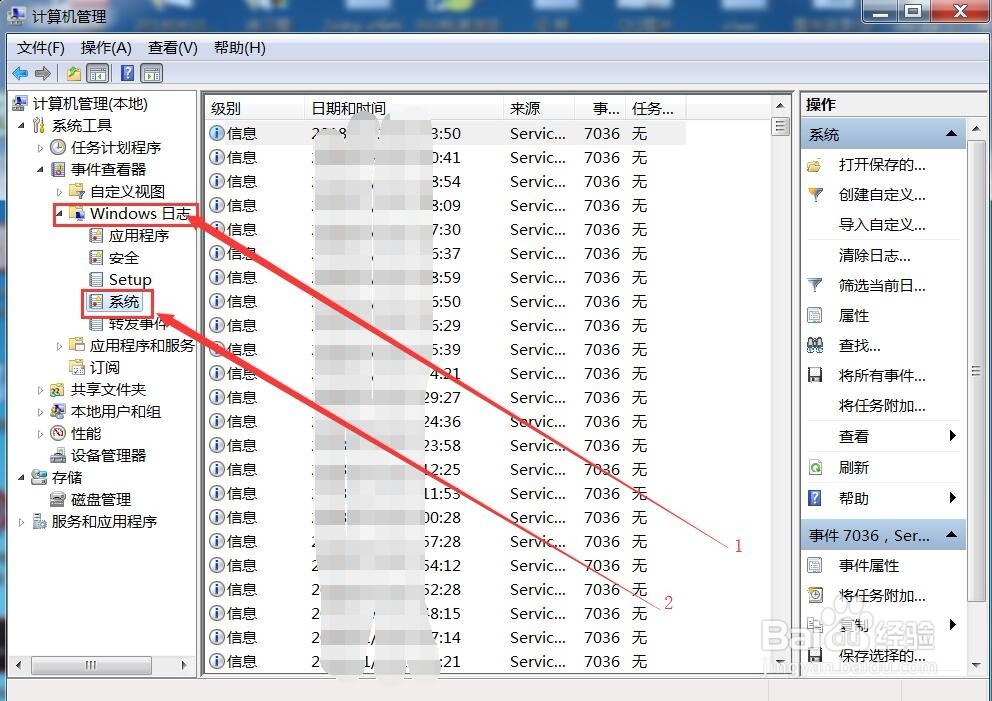
Task: Select 本地用户和组 node
Action: pos(116,412)
